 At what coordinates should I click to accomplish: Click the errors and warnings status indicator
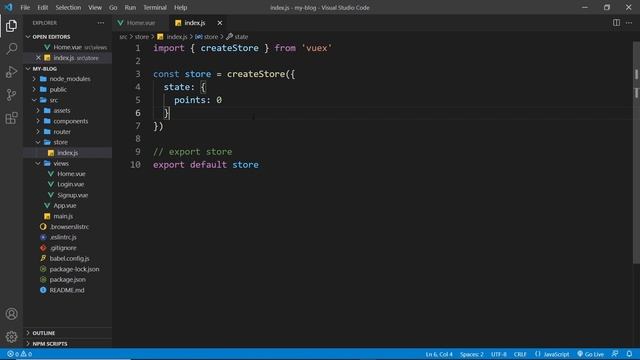(x=19, y=354)
